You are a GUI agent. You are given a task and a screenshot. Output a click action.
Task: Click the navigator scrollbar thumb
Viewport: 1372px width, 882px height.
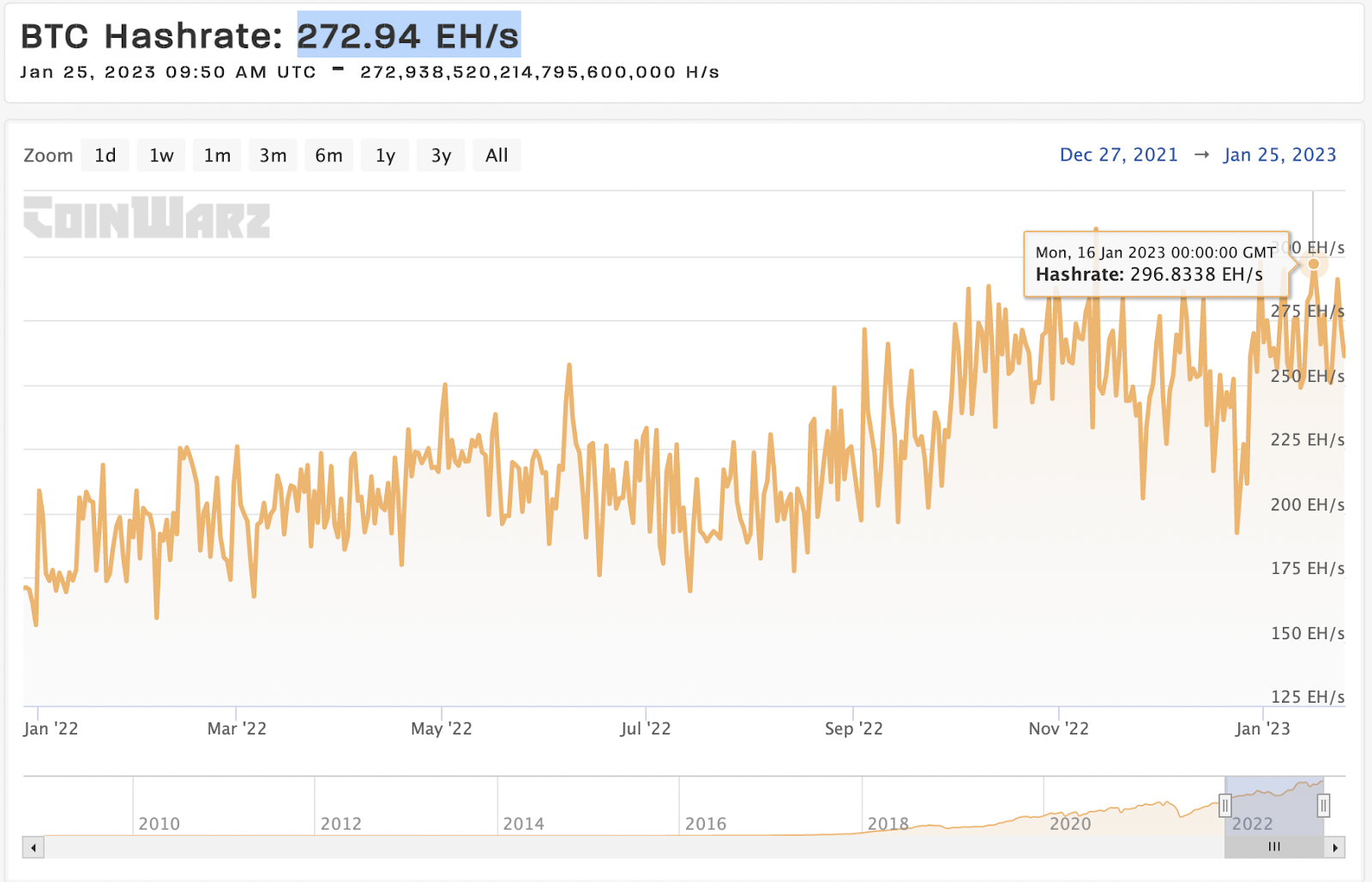point(1274,848)
